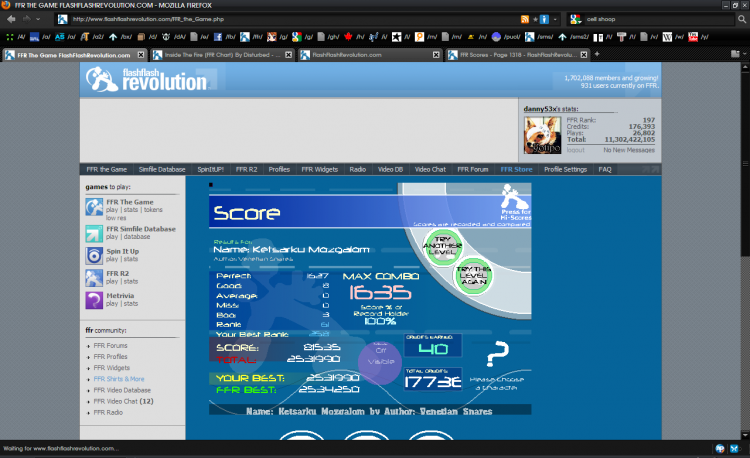The height and width of the screenshot is (458, 750).
Task: Click the browser forward arrow
Action: 26,19
